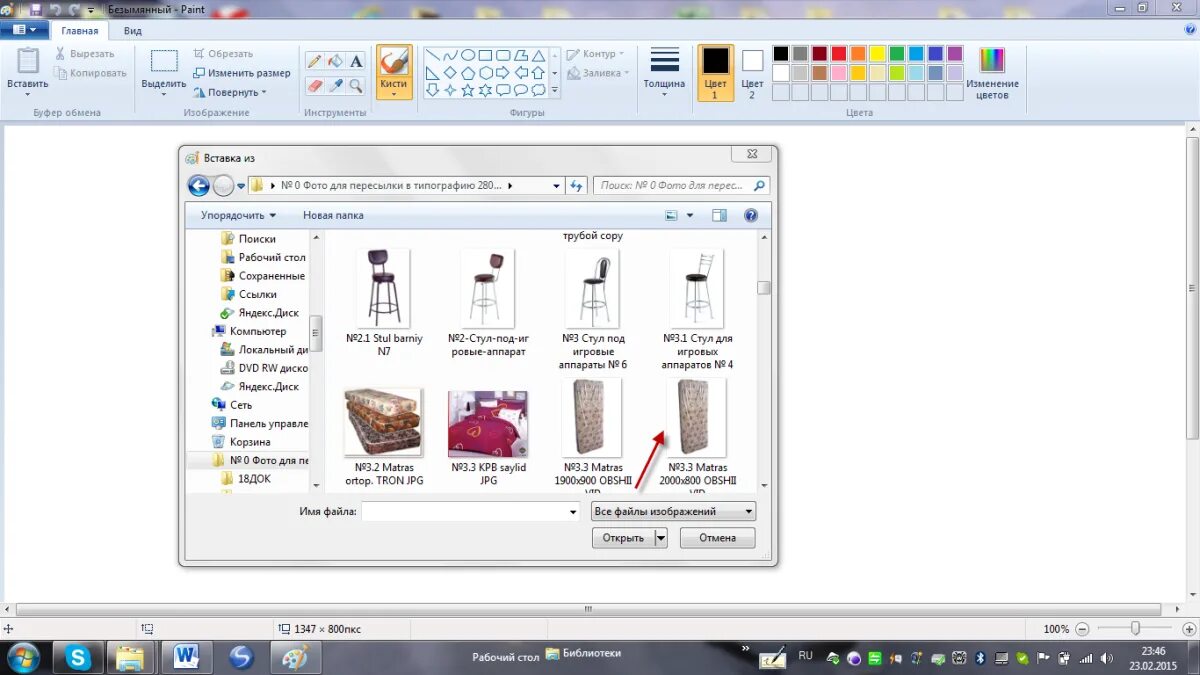The image size is (1200, 675).
Task: Select the Fill with color bucket tool
Action: coord(335,61)
